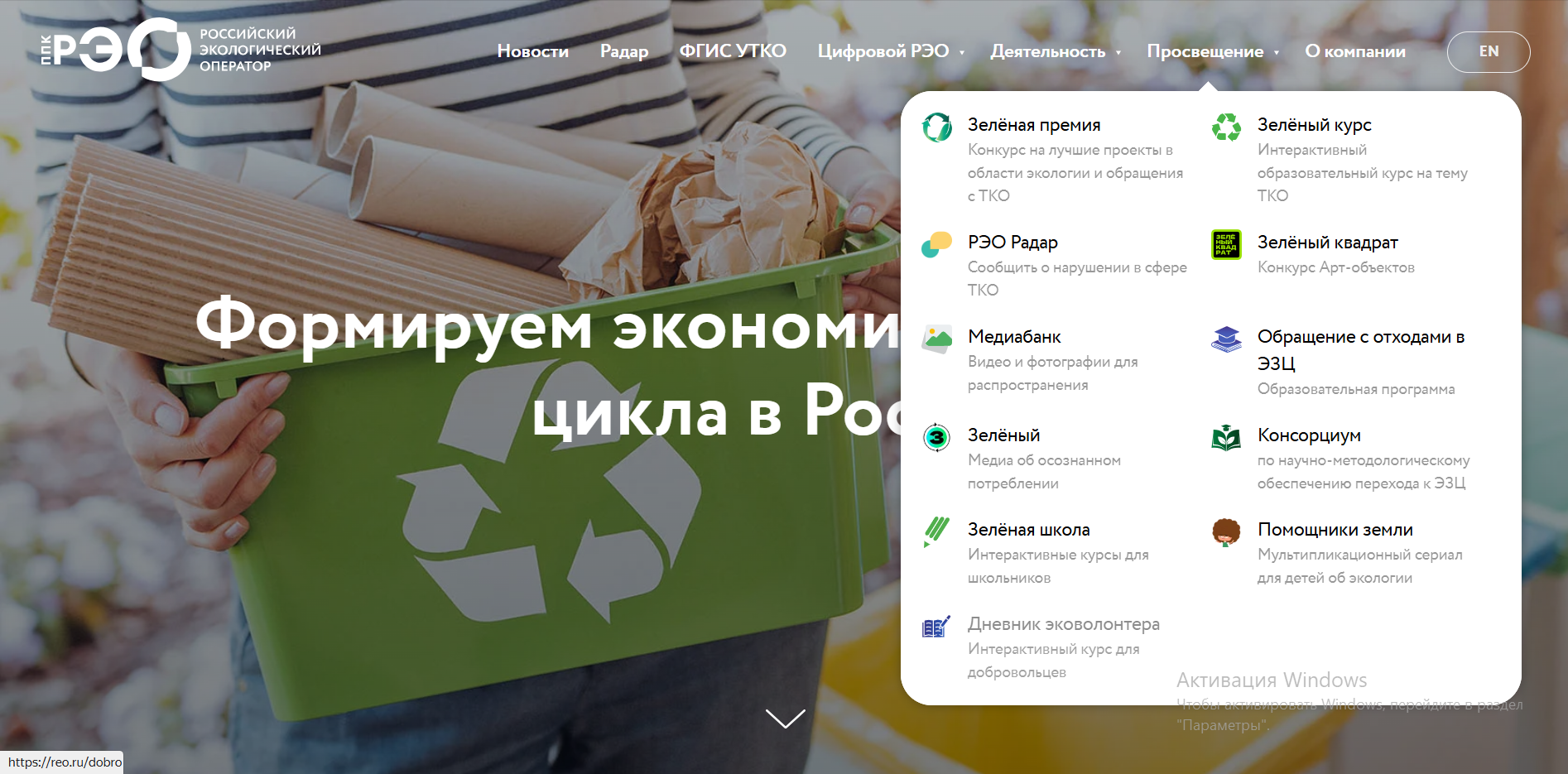Click the Помощники земли character icon
The image size is (1568, 774).
[x=1226, y=531]
